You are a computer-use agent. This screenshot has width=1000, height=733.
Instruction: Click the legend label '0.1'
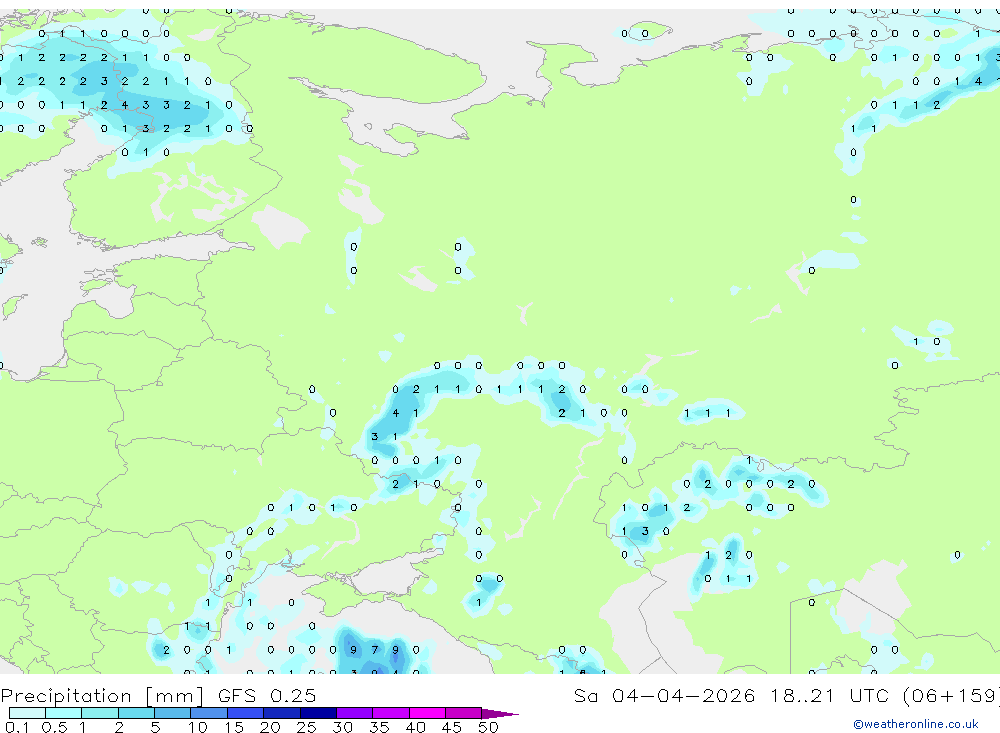pyautogui.click(x=17, y=727)
